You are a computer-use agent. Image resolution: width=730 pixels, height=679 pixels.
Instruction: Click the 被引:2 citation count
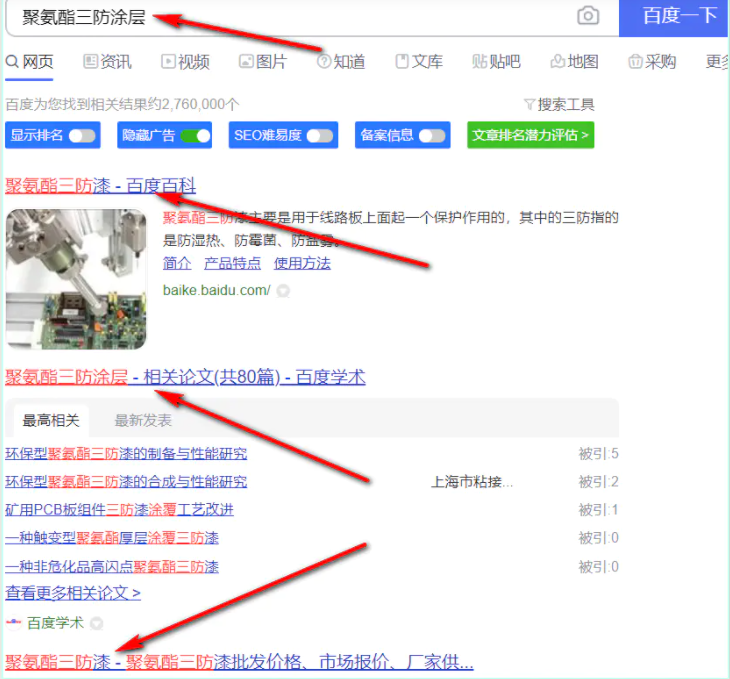tap(598, 482)
